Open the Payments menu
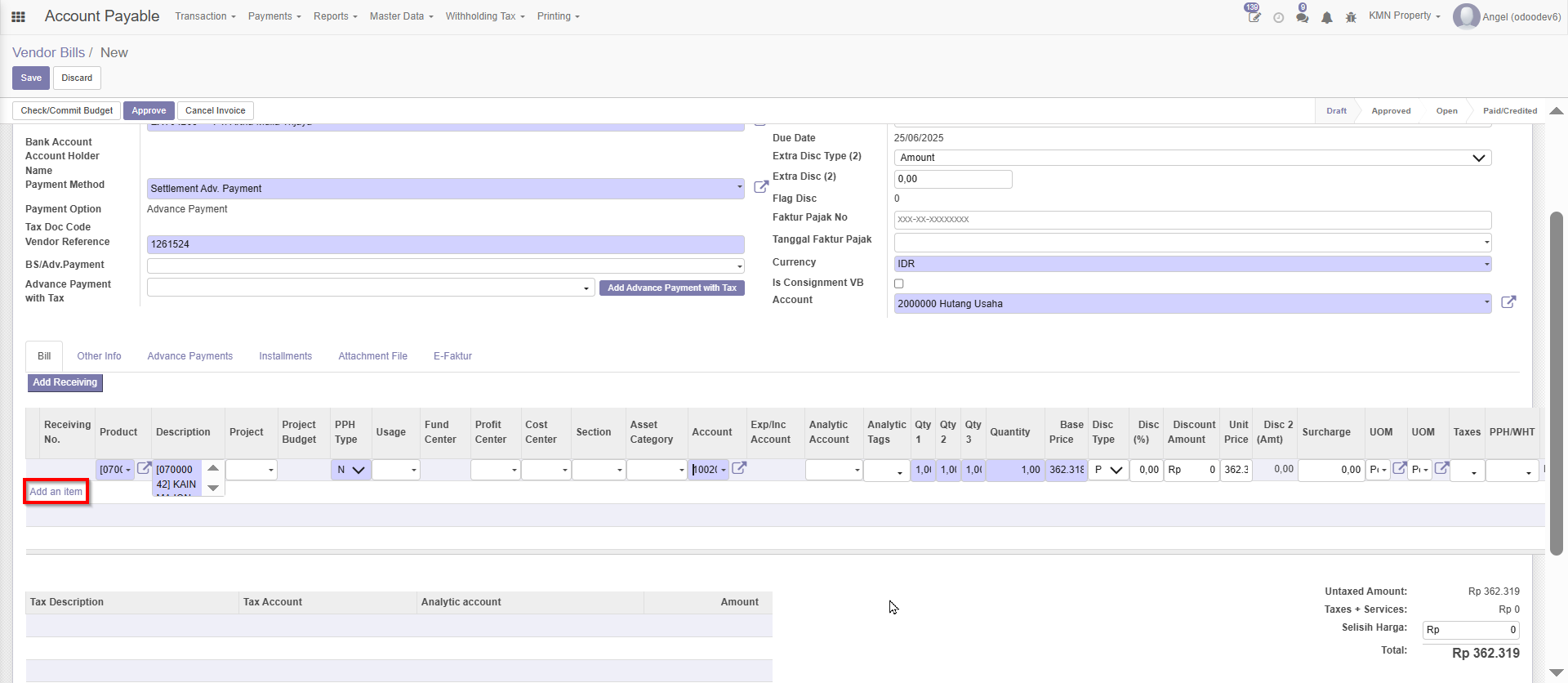 (x=274, y=16)
